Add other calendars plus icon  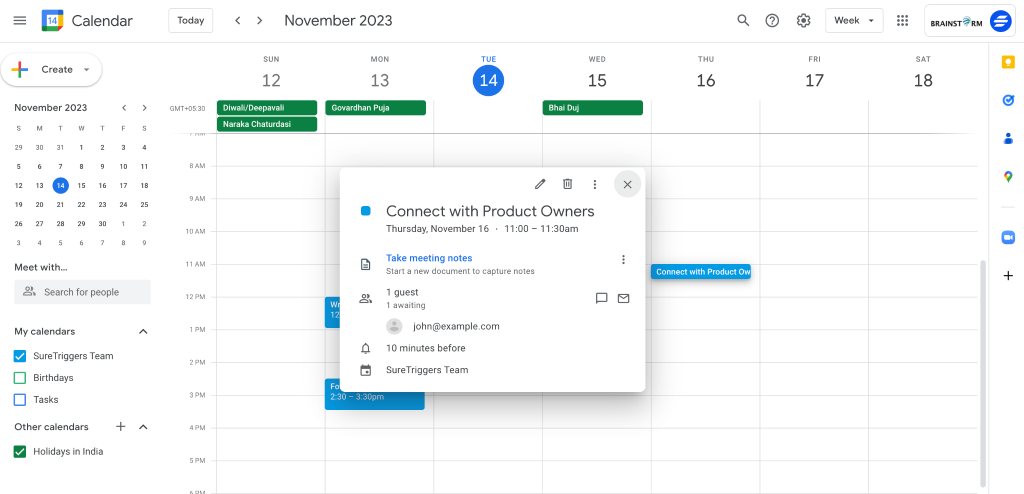121,427
